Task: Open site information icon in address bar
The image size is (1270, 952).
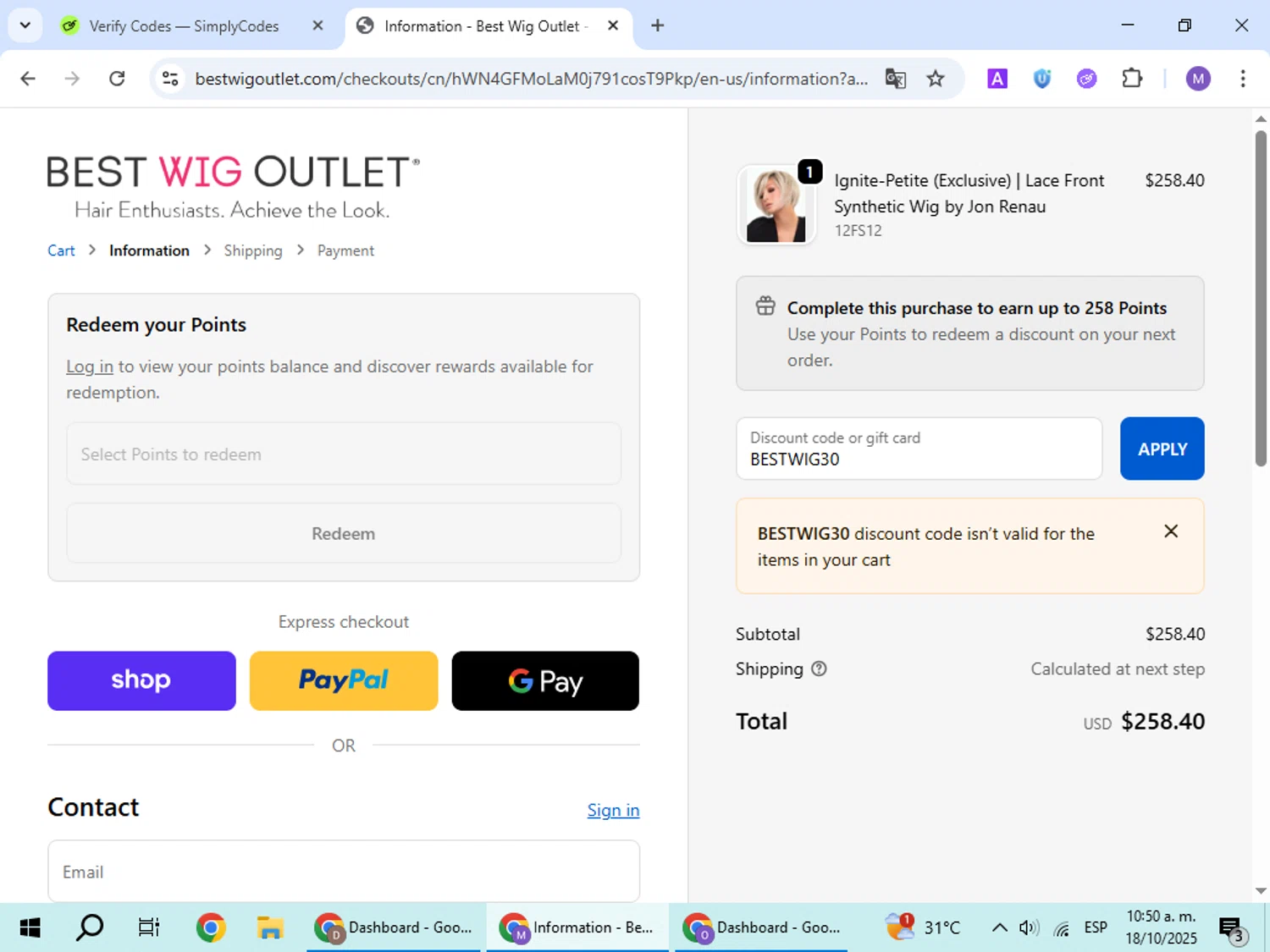Action: (x=170, y=79)
